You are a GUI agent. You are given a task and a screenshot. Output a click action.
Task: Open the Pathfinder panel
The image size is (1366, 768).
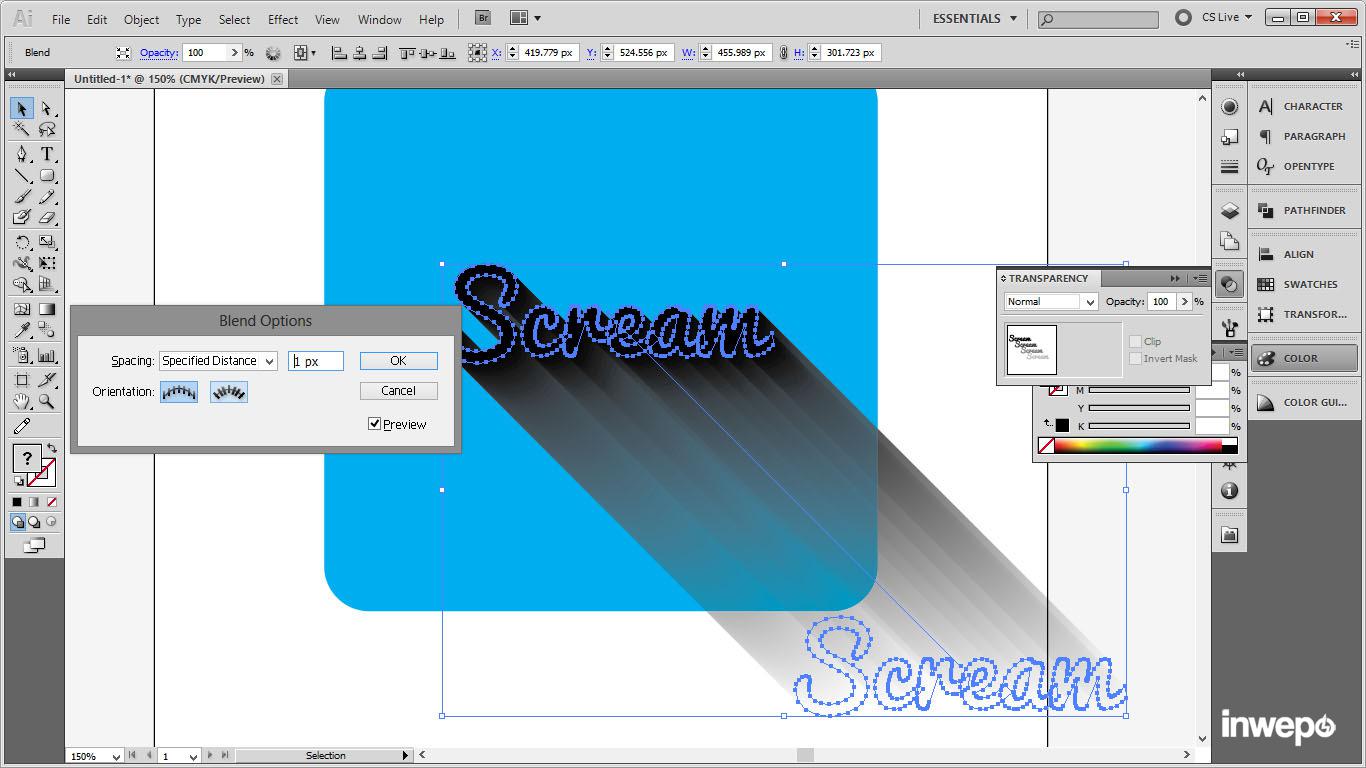pyautogui.click(x=1303, y=211)
